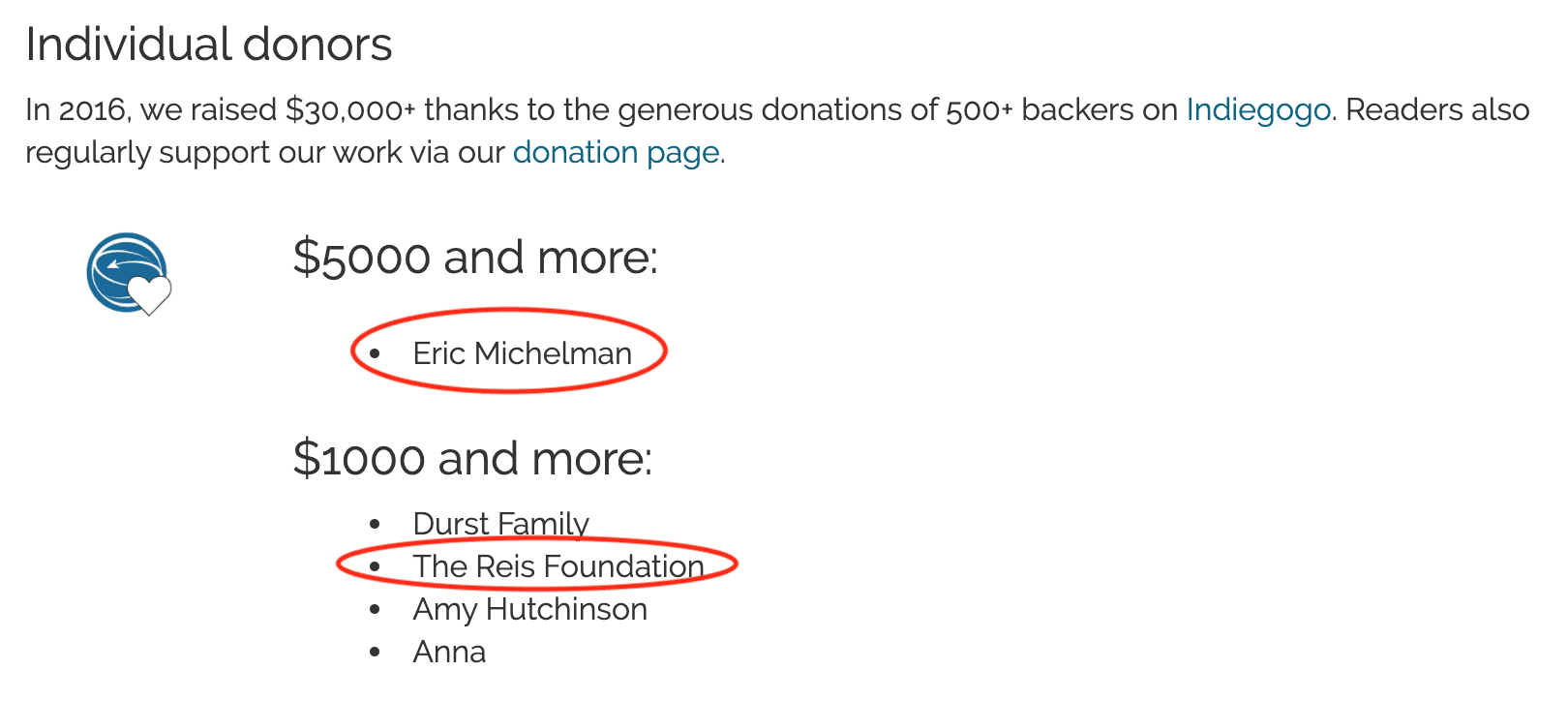Open the donation page link
The height and width of the screenshot is (701, 1568).
click(x=616, y=153)
